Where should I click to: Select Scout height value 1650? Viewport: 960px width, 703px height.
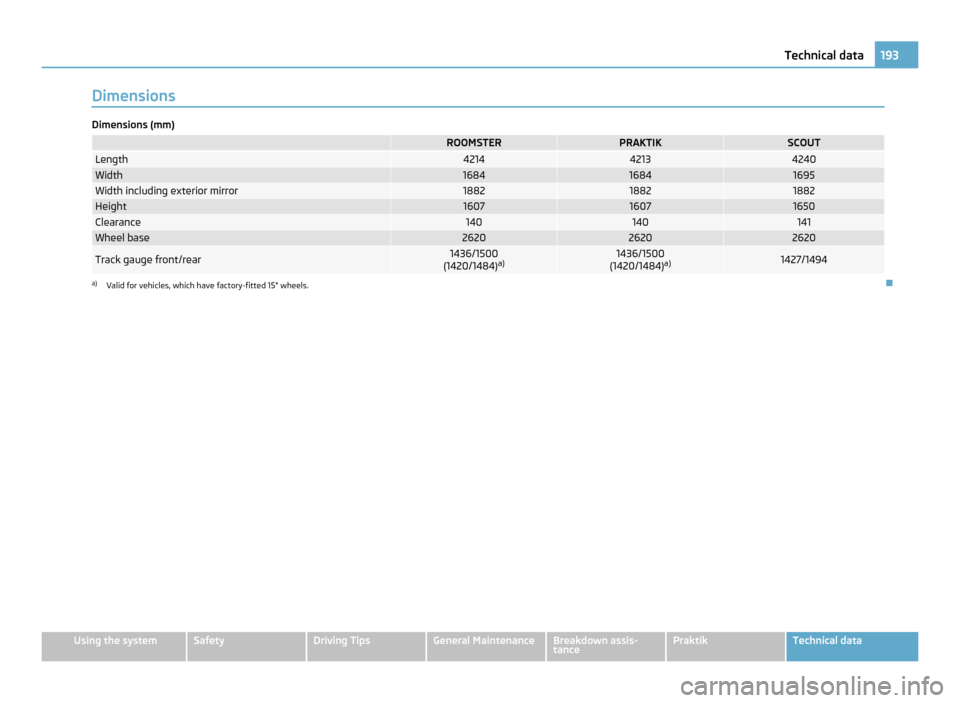click(x=803, y=206)
